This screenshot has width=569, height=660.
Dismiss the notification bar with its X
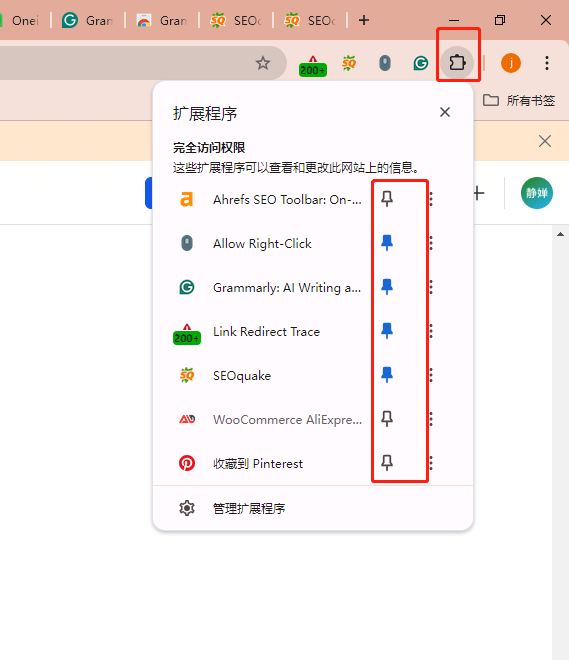point(545,141)
